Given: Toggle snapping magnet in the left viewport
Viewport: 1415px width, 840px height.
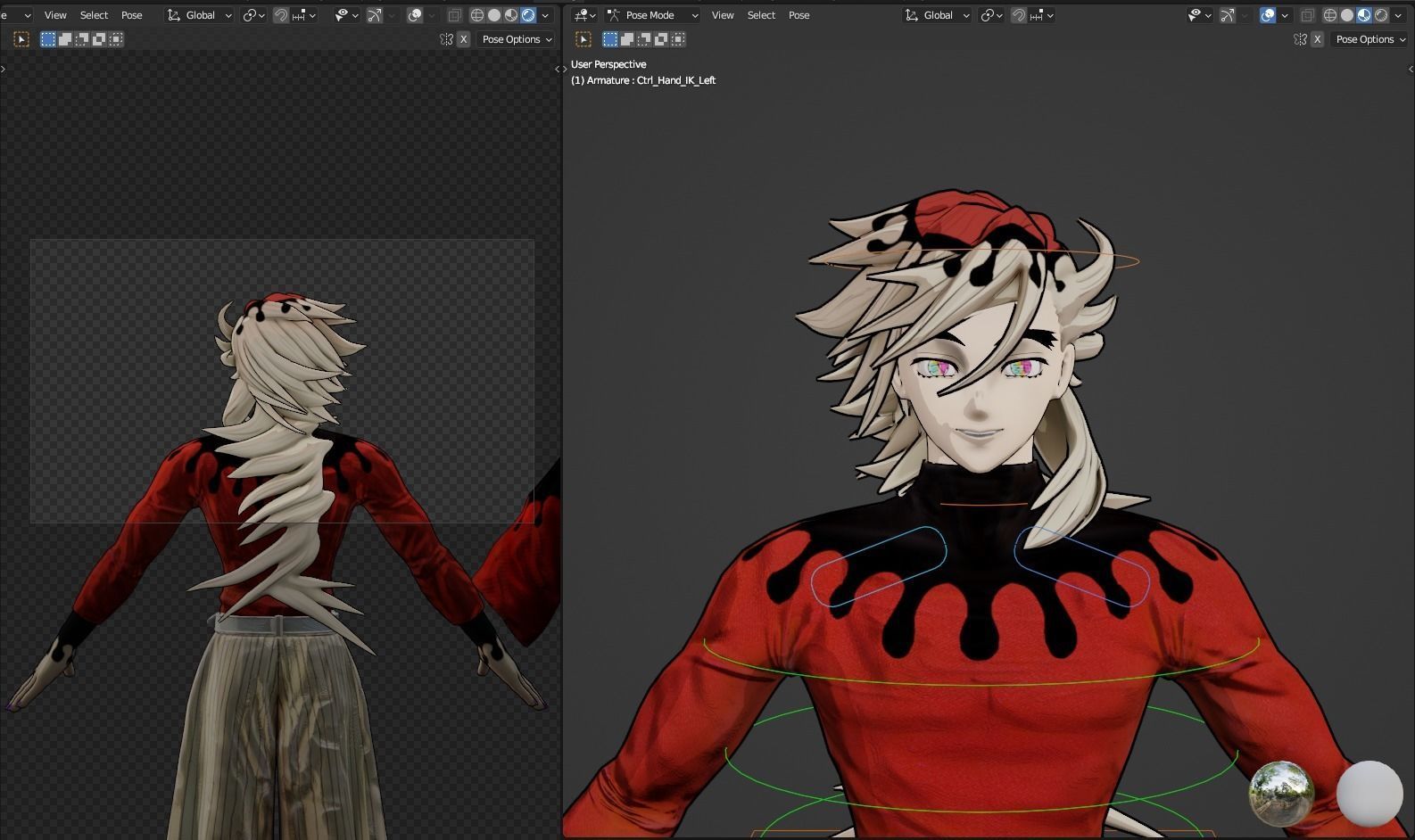Looking at the screenshot, I should (x=281, y=15).
